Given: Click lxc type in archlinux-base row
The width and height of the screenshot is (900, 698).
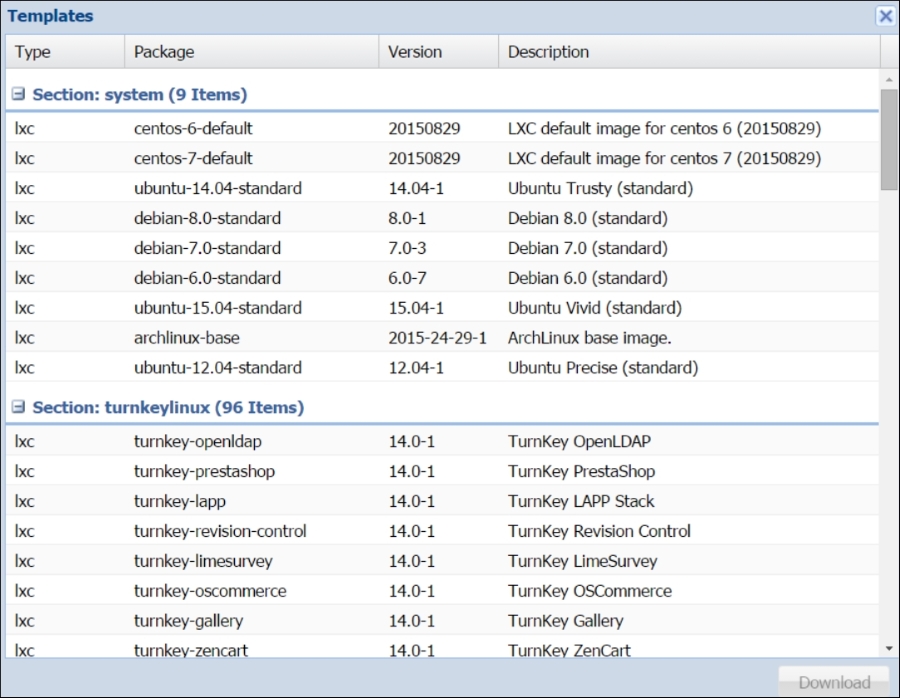Looking at the screenshot, I should click(25, 338).
